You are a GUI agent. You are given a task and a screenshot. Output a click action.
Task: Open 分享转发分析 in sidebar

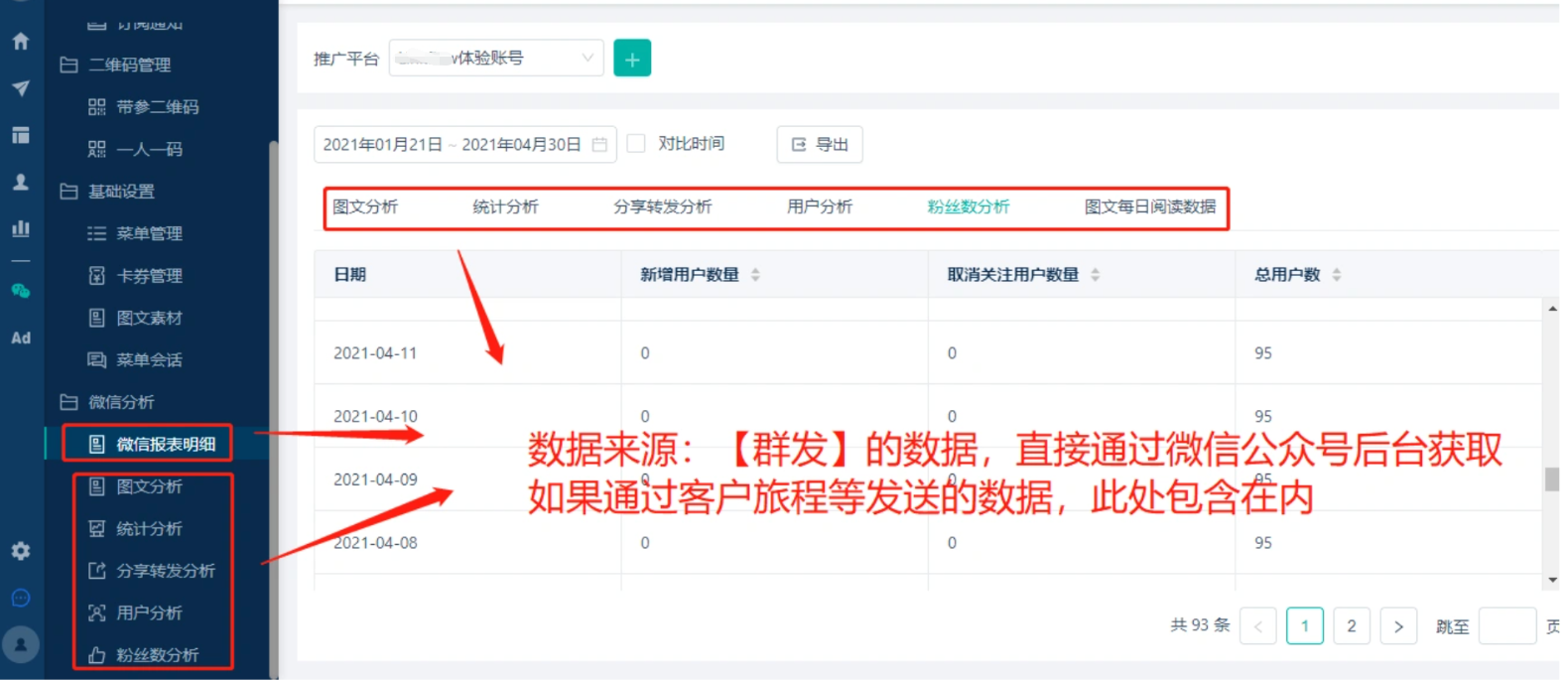[x=152, y=571]
